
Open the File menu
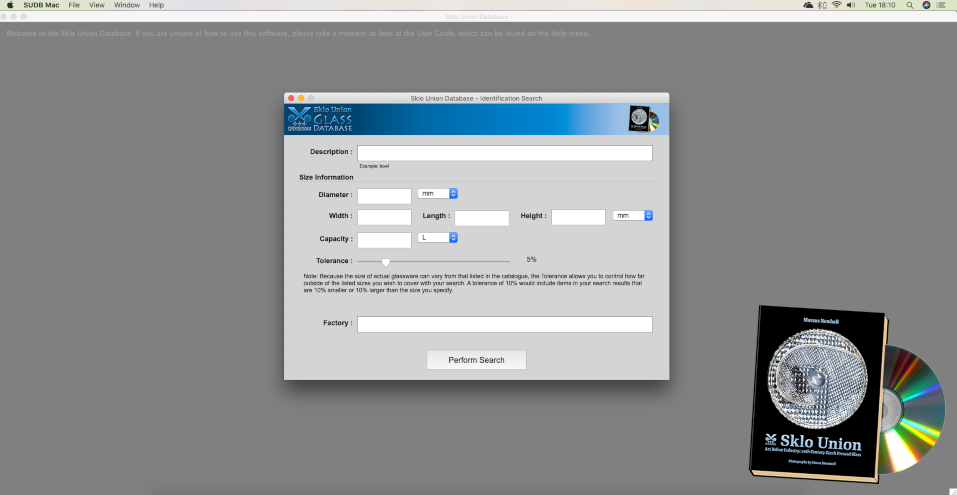pyautogui.click(x=74, y=5)
